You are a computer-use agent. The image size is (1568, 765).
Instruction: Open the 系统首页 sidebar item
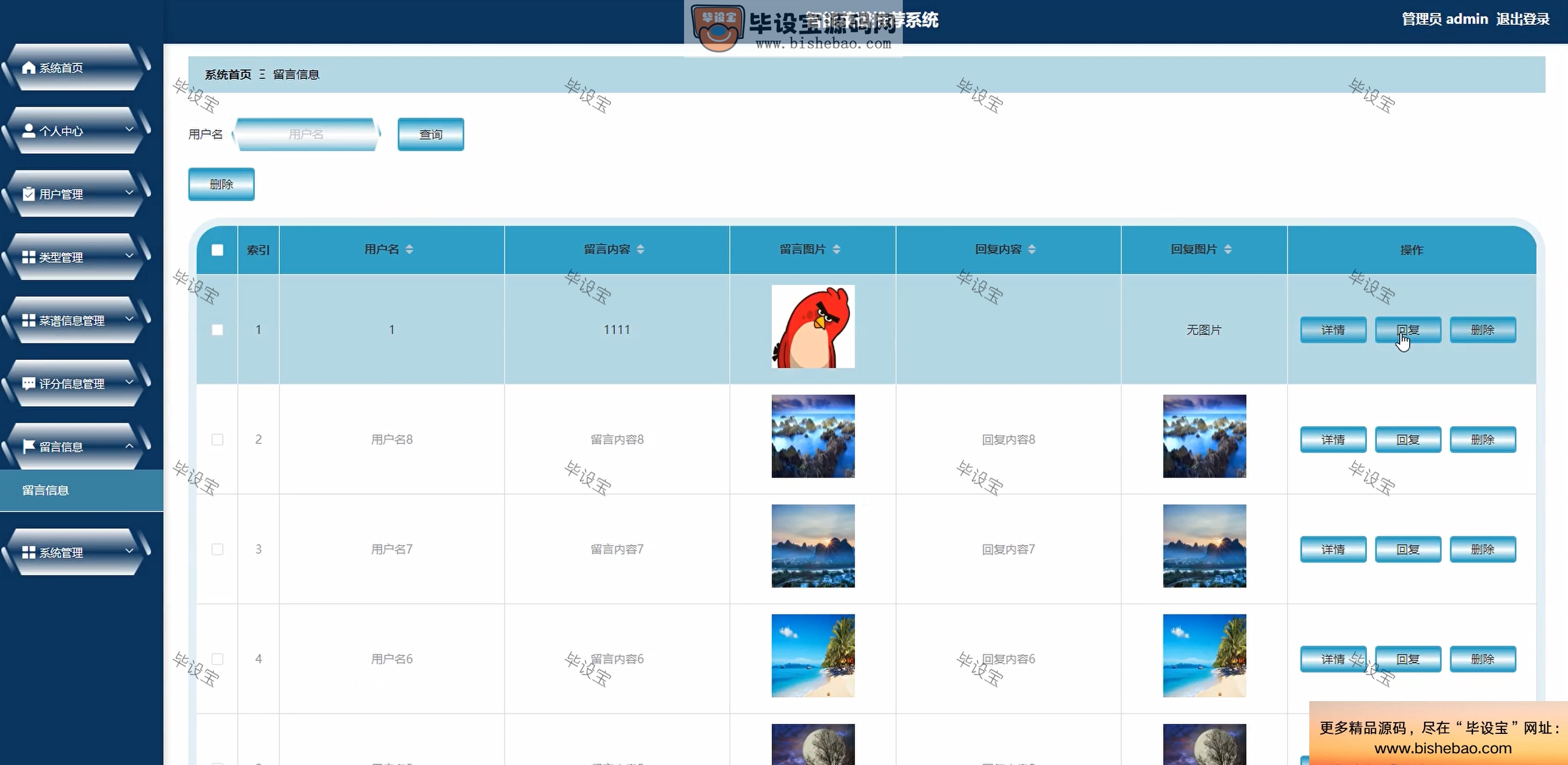tap(76, 67)
